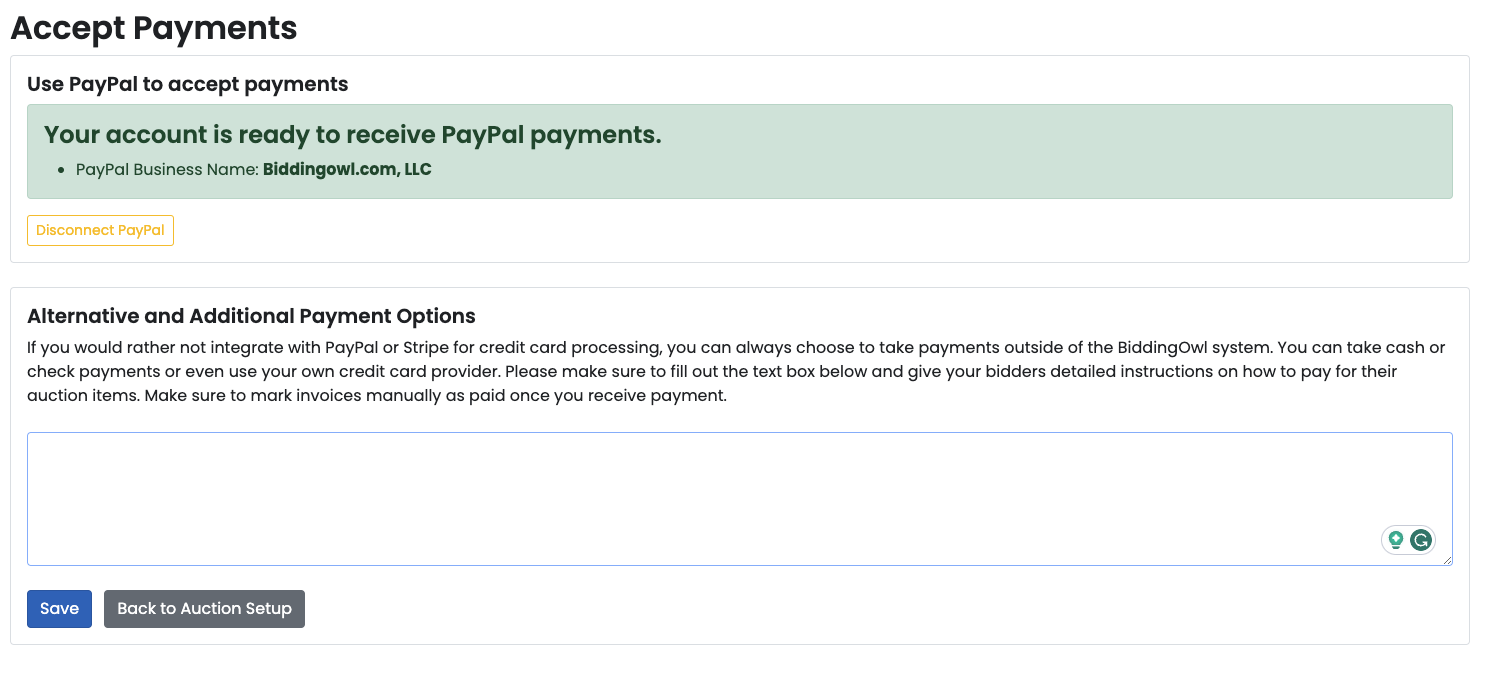Disconnect PayPal from the account
This screenshot has height=686, width=1494.
[x=100, y=230]
